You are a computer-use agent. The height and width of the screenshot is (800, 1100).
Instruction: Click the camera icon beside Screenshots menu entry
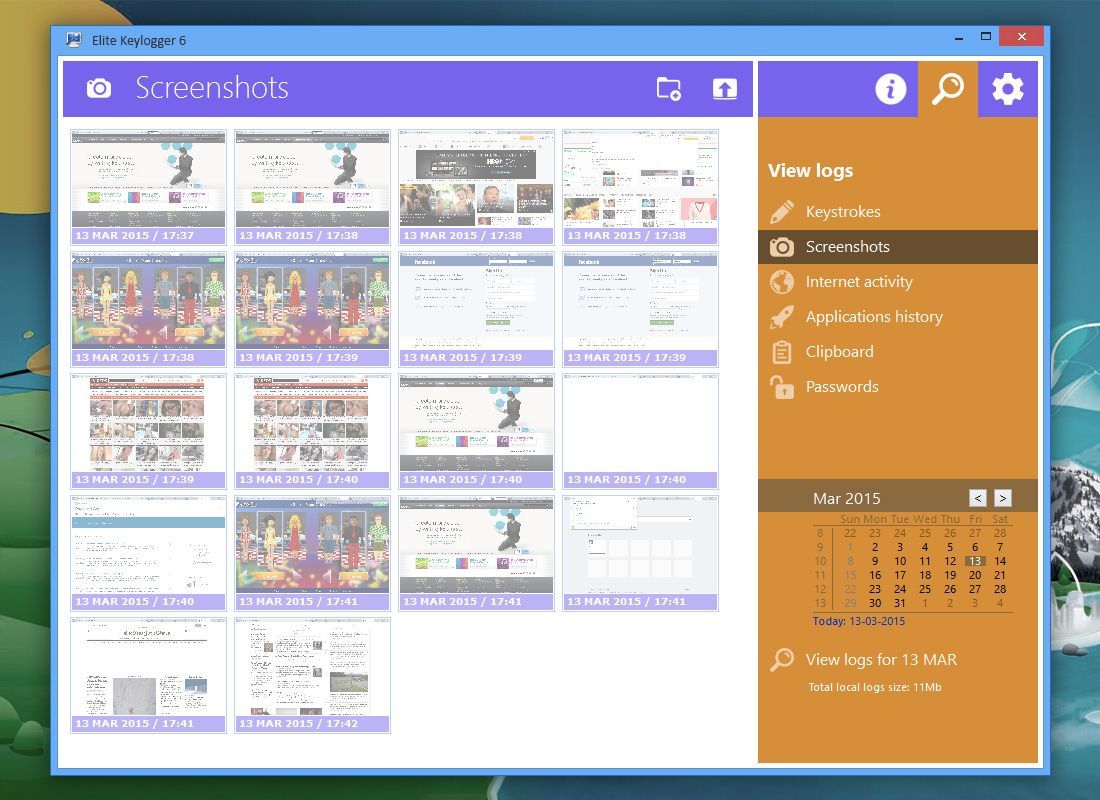click(782, 247)
